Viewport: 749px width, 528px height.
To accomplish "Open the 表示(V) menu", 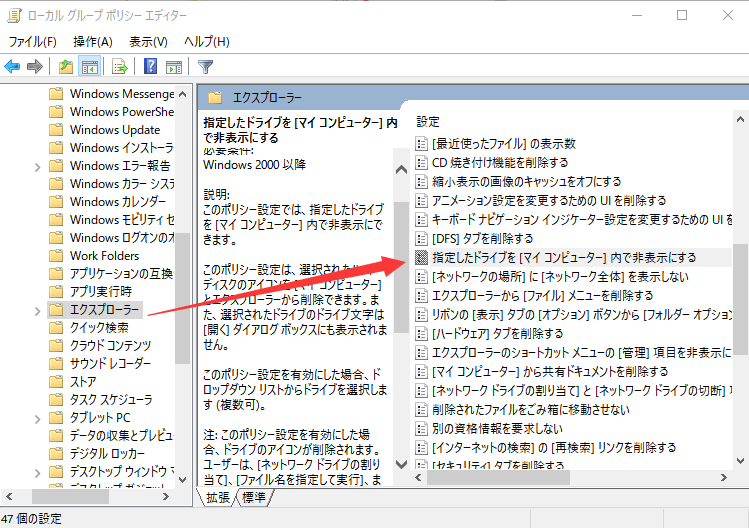I will [x=148, y=41].
